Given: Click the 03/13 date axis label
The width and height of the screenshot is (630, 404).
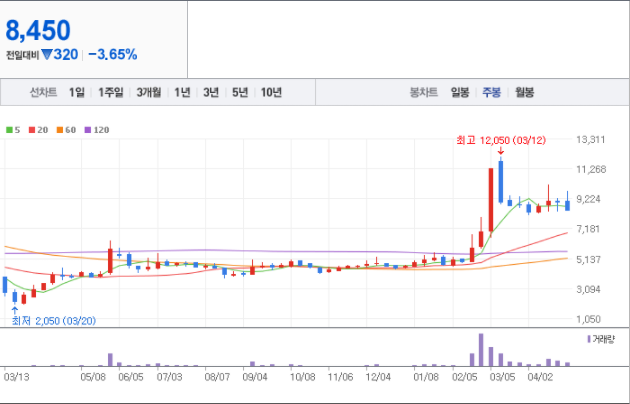Looking at the screenshot, I should click(16, 377).
